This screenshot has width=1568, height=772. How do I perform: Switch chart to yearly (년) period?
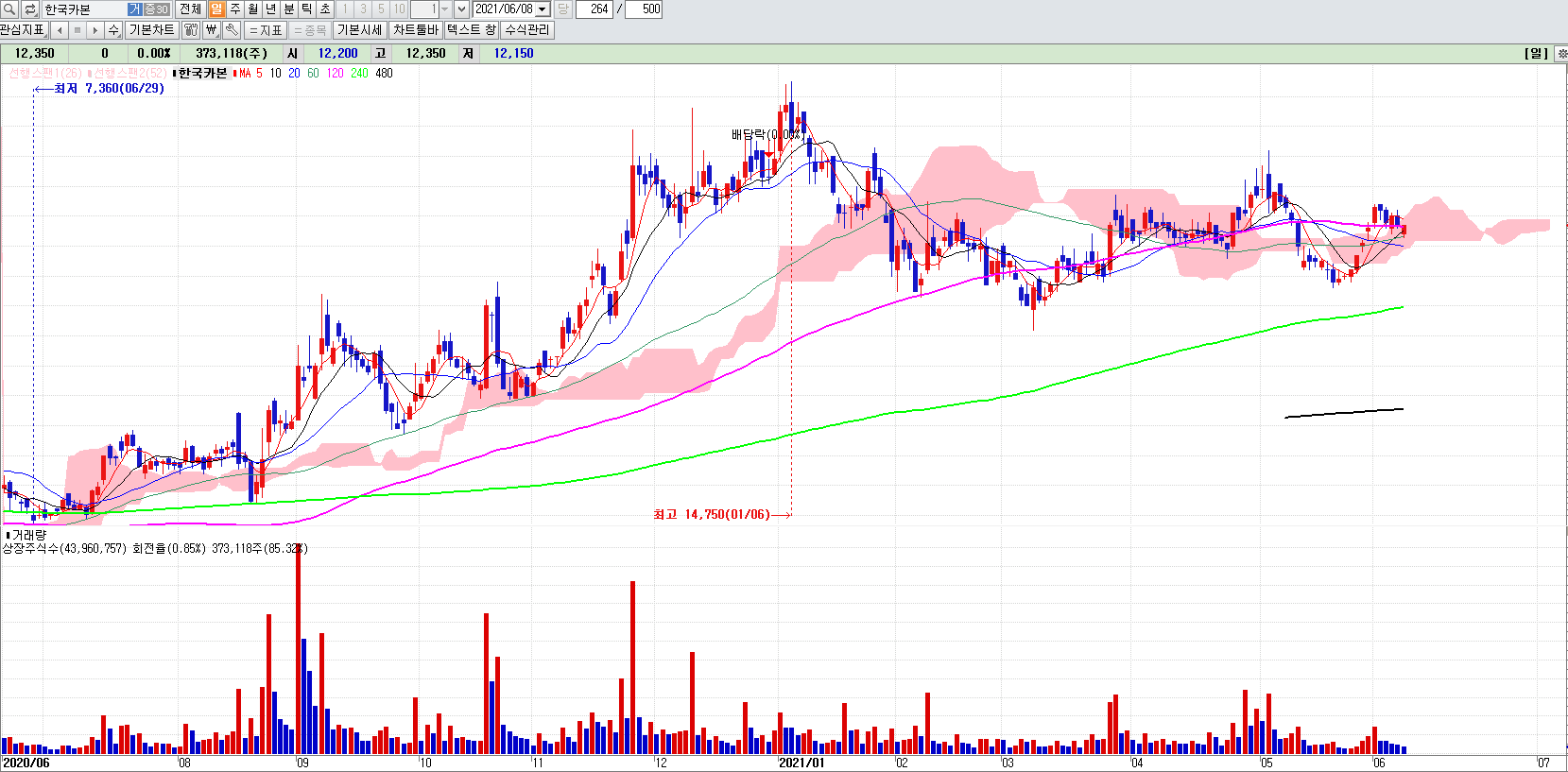coord(271,9)
